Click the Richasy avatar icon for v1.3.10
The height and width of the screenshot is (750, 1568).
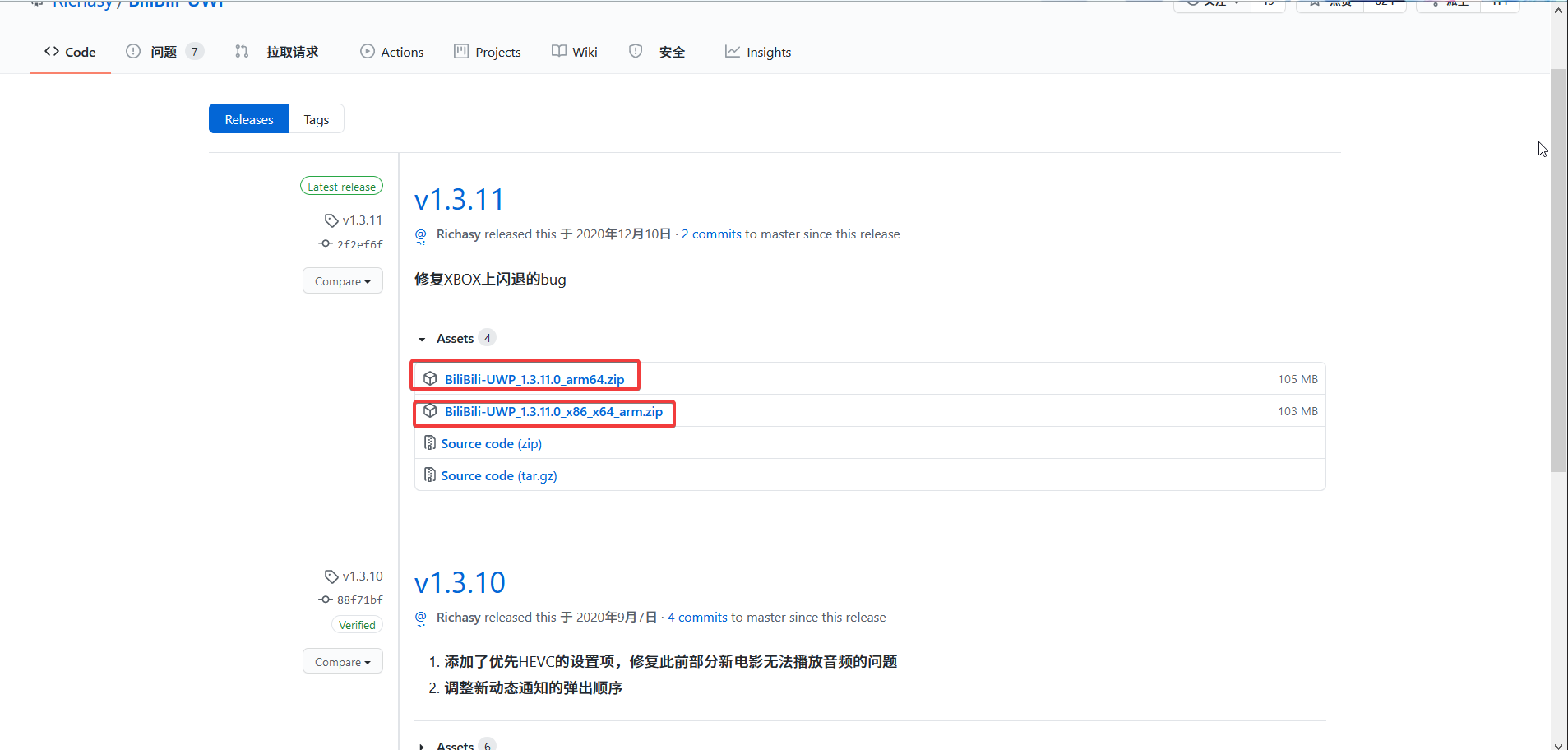coord(421,618)
